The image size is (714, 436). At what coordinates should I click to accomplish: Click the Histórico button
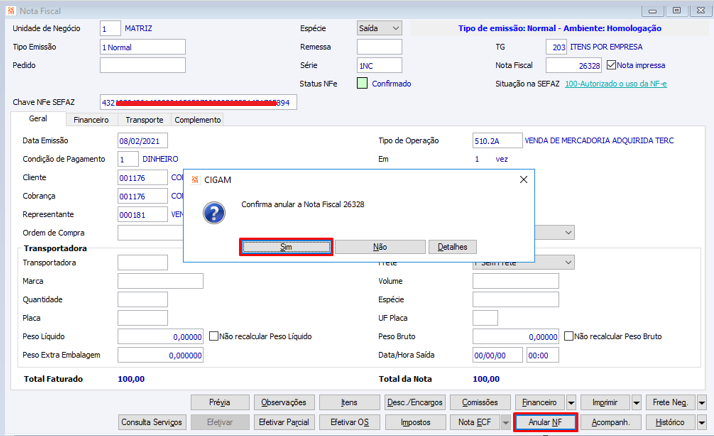pyautogui.click(x=670, y=422)
